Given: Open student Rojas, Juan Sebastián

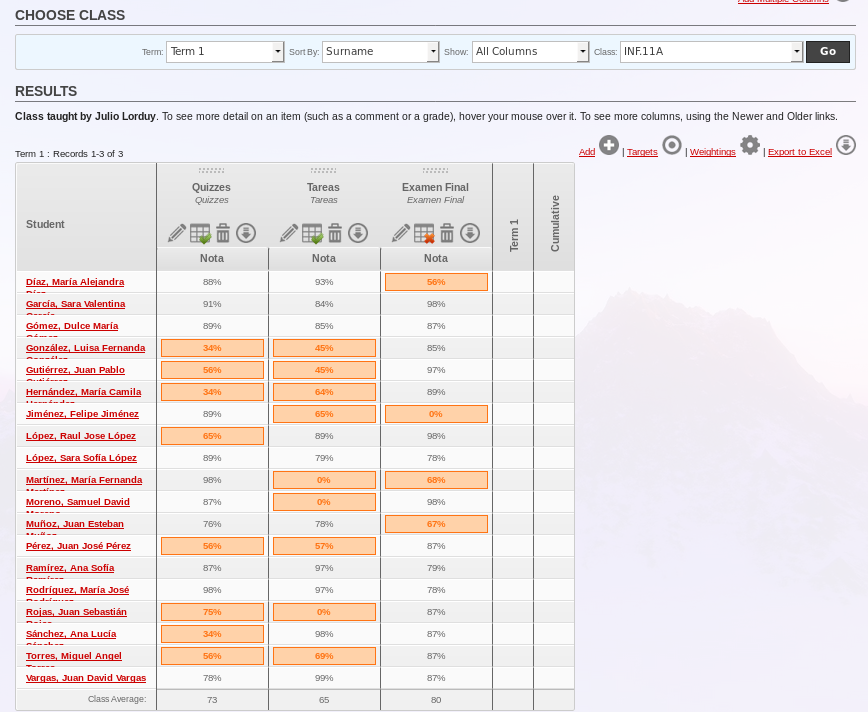Looking at the screenshot, I should 76,612.
